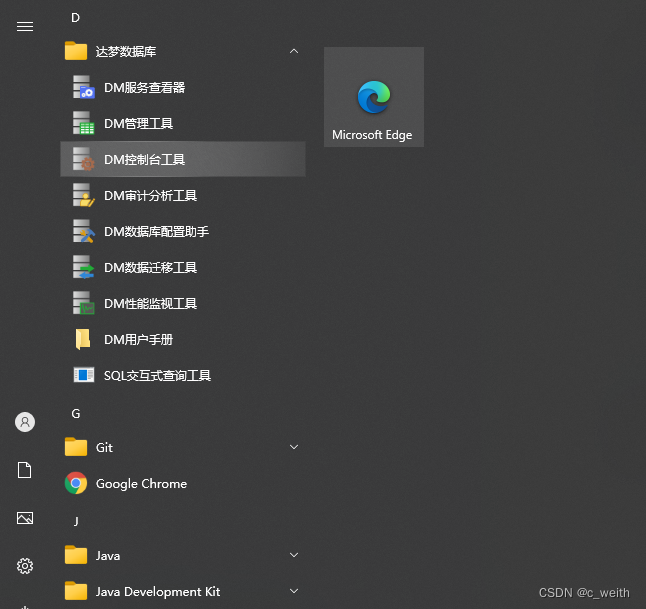Launch SQL交互式查询工具 label
The width and height of the screenshot is (646, 609).
(157, 375)
